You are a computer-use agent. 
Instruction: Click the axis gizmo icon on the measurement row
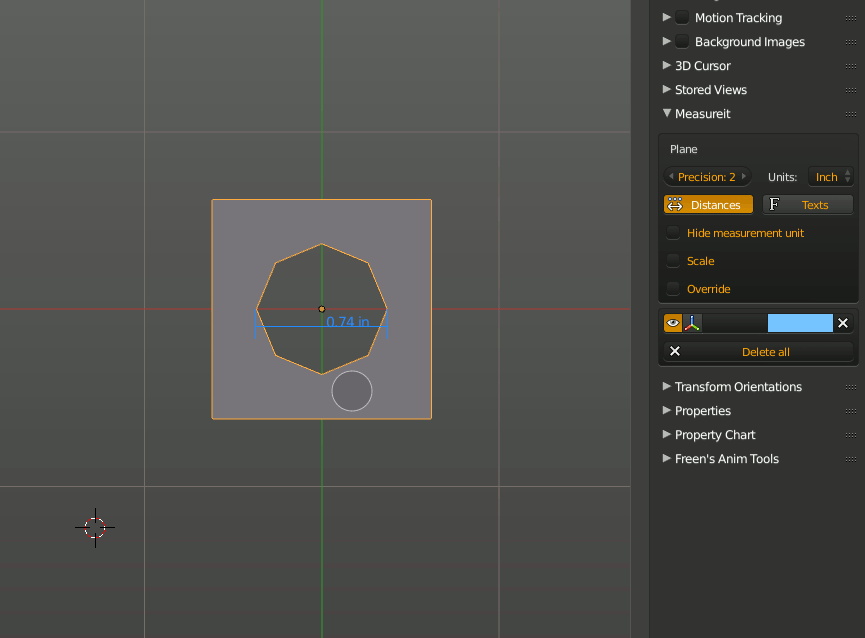tap(691, 322)
